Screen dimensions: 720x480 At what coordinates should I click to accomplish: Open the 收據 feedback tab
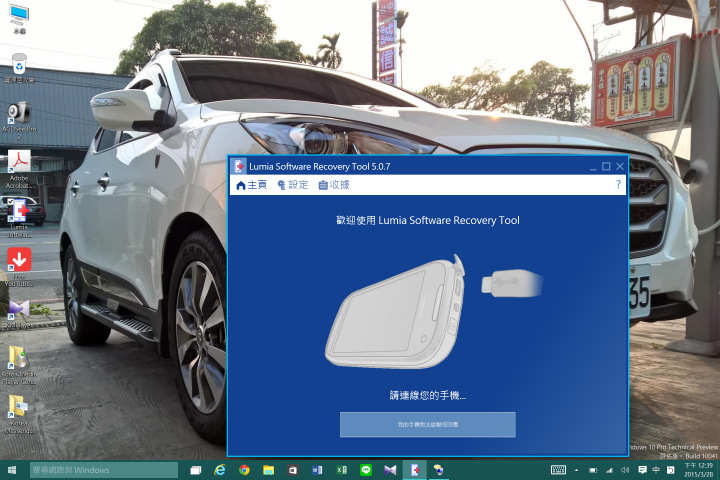click(334, 185)
